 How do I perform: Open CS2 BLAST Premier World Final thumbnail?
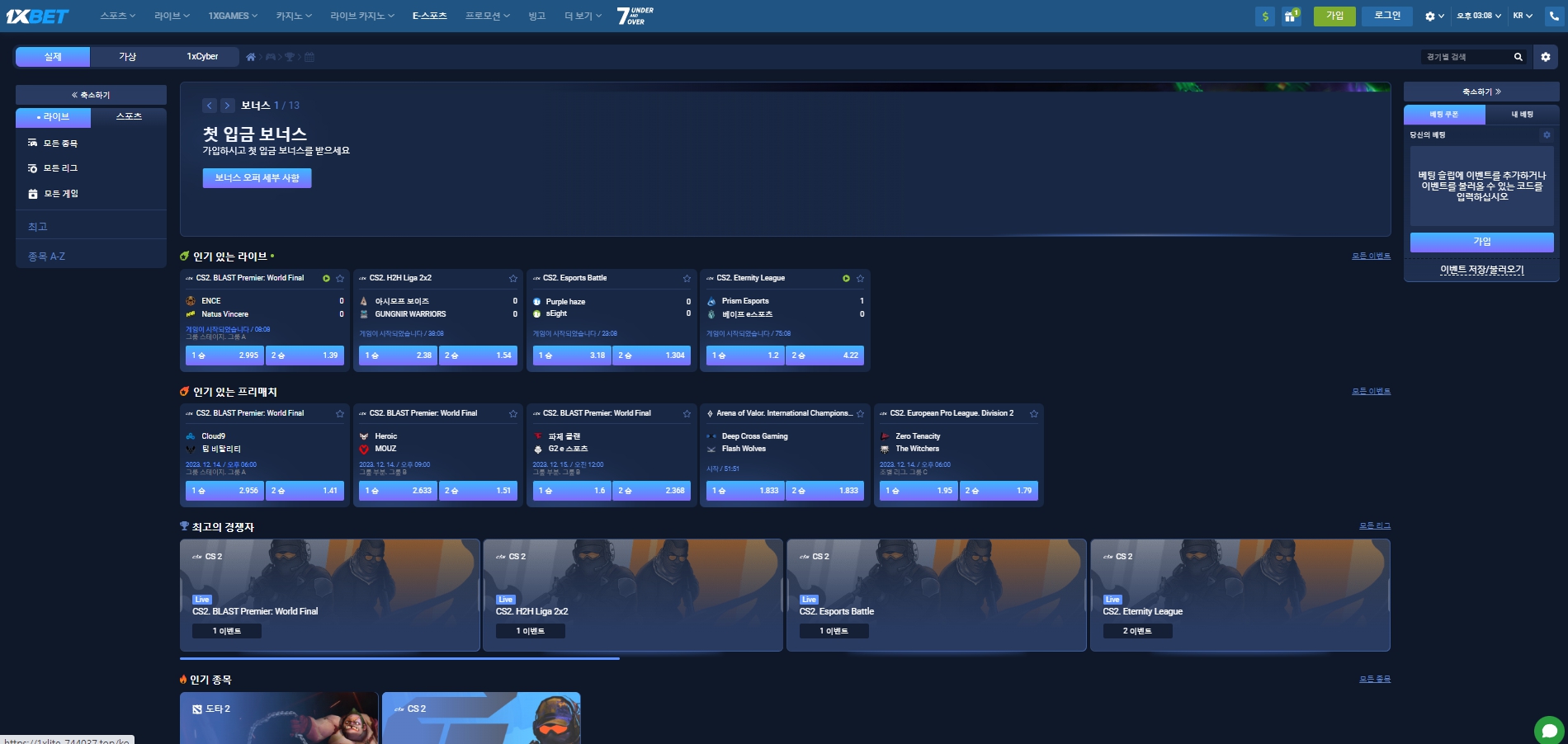(330, 596)
